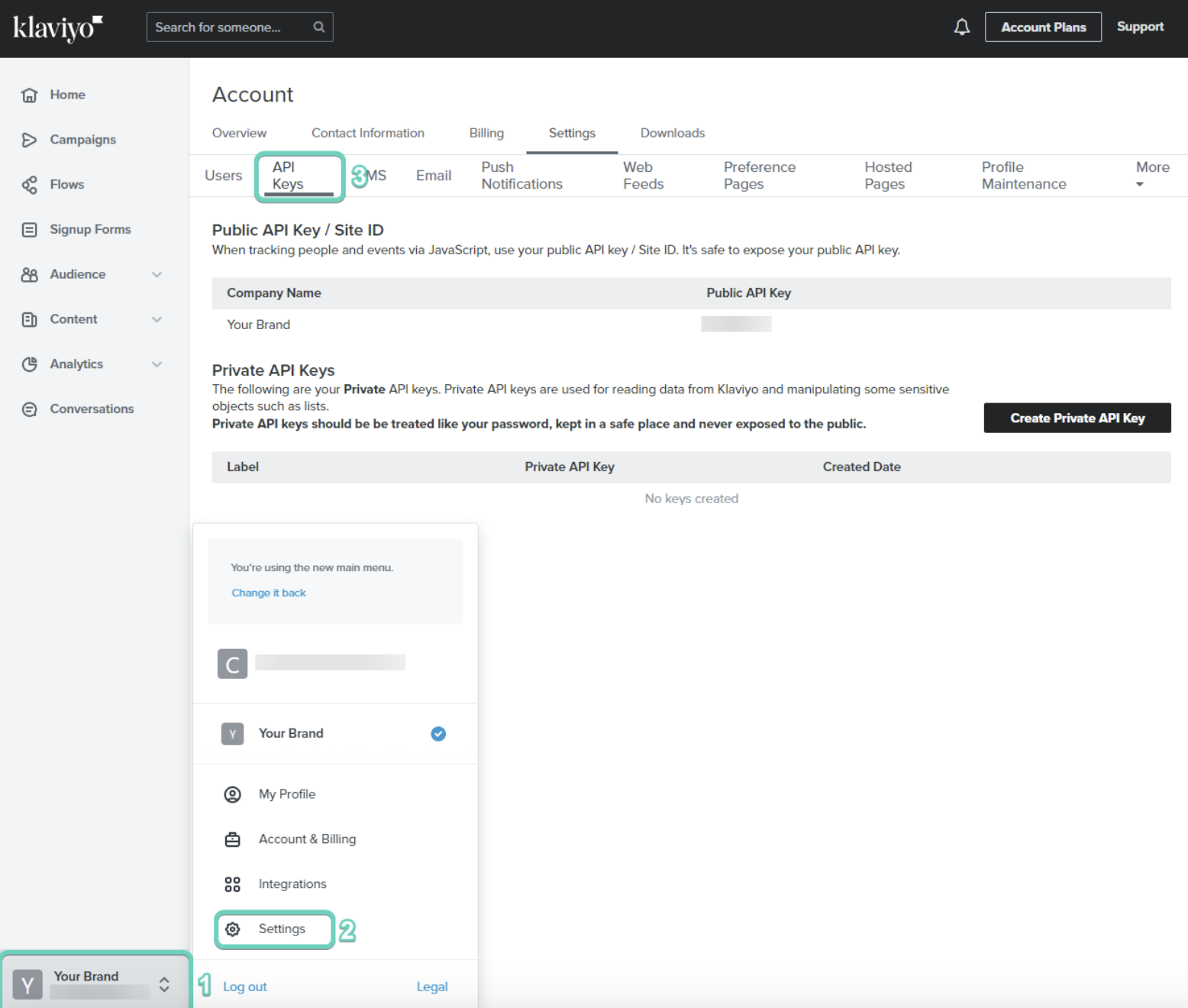Focus the Search for someone field
This screenshot has height=1008, width=1188.
(x=240, y=27)
